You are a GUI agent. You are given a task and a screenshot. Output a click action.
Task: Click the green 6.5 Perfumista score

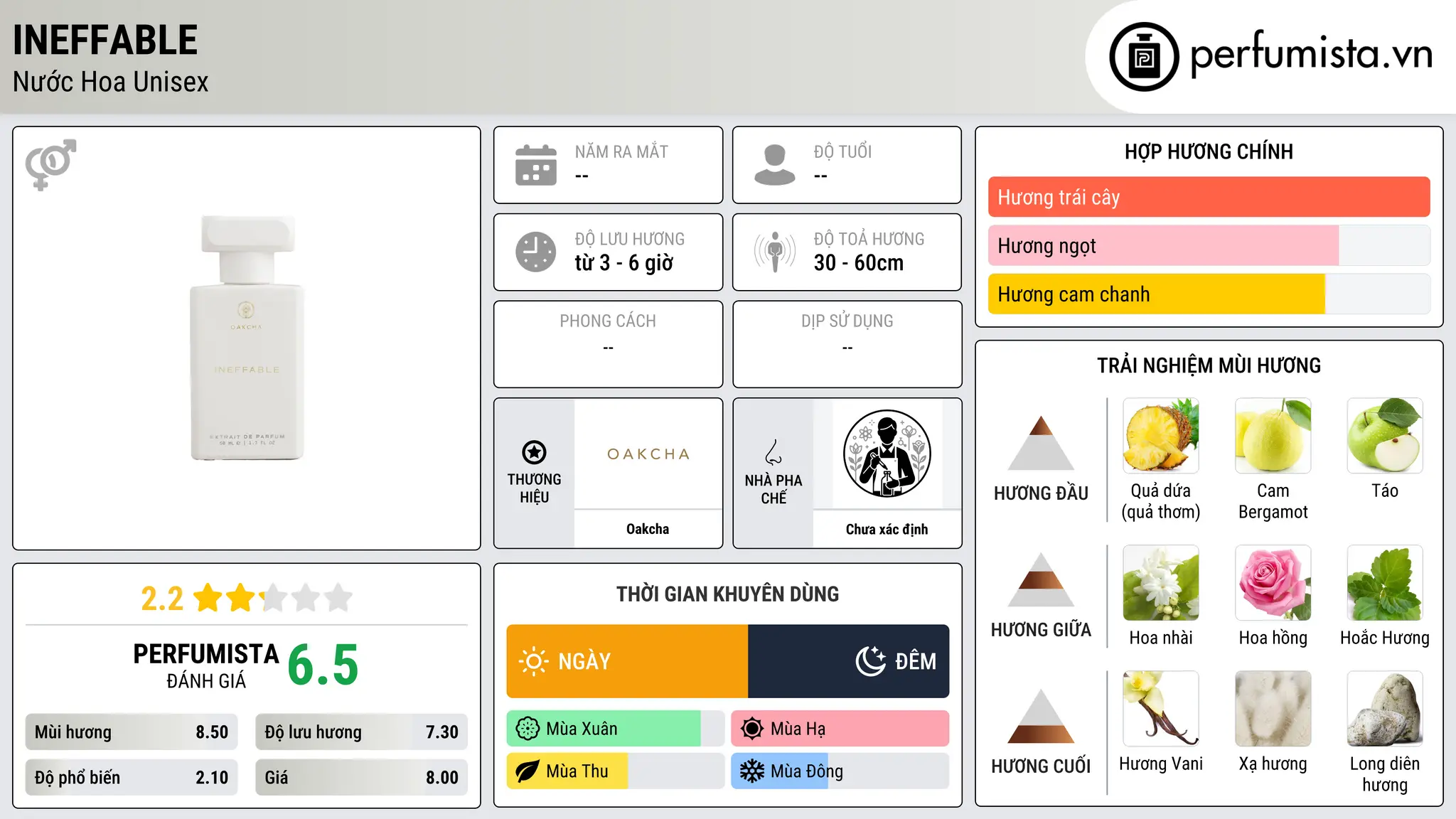323,665
